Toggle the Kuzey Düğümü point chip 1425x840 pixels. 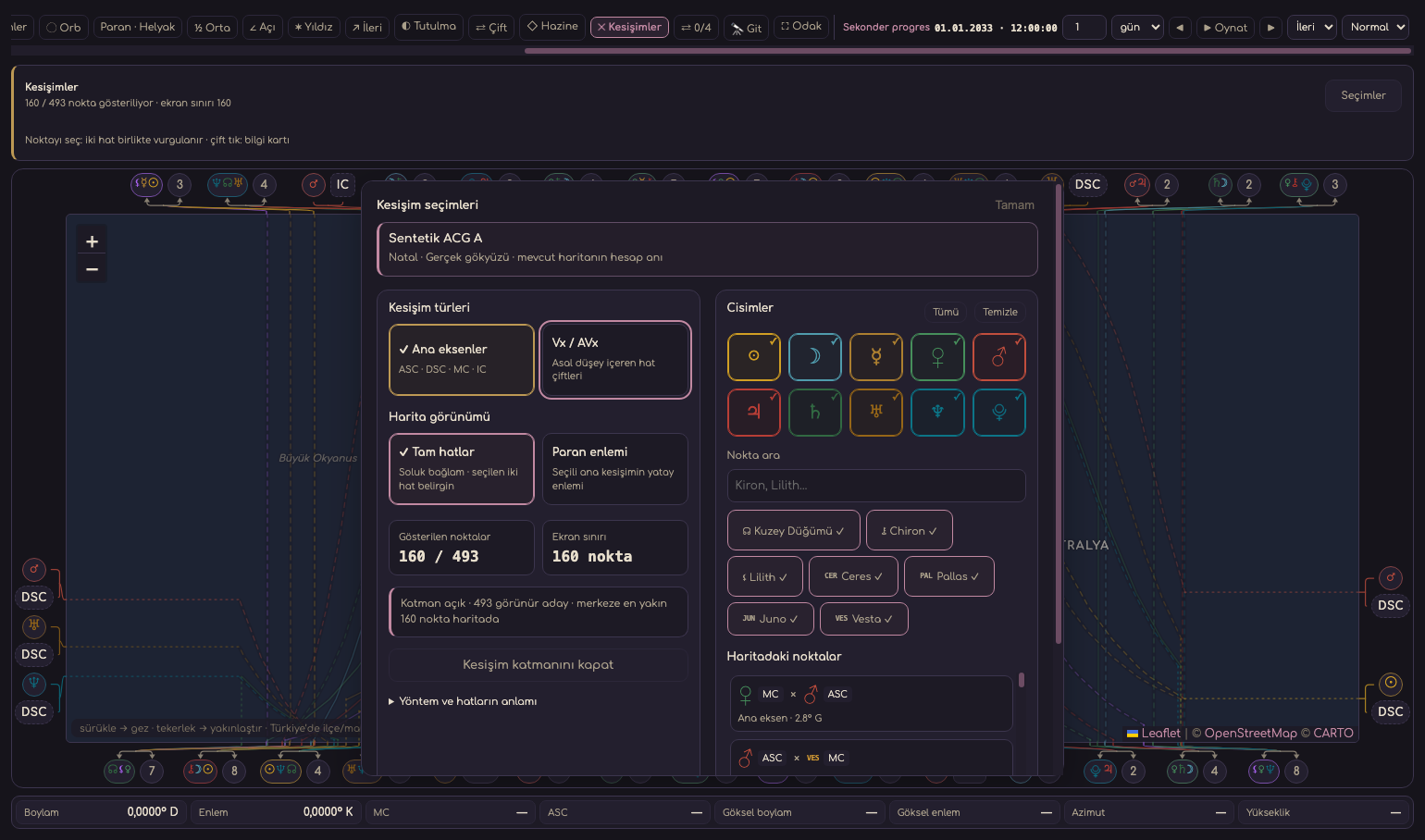pyautogui.click(x=794, y=531)
